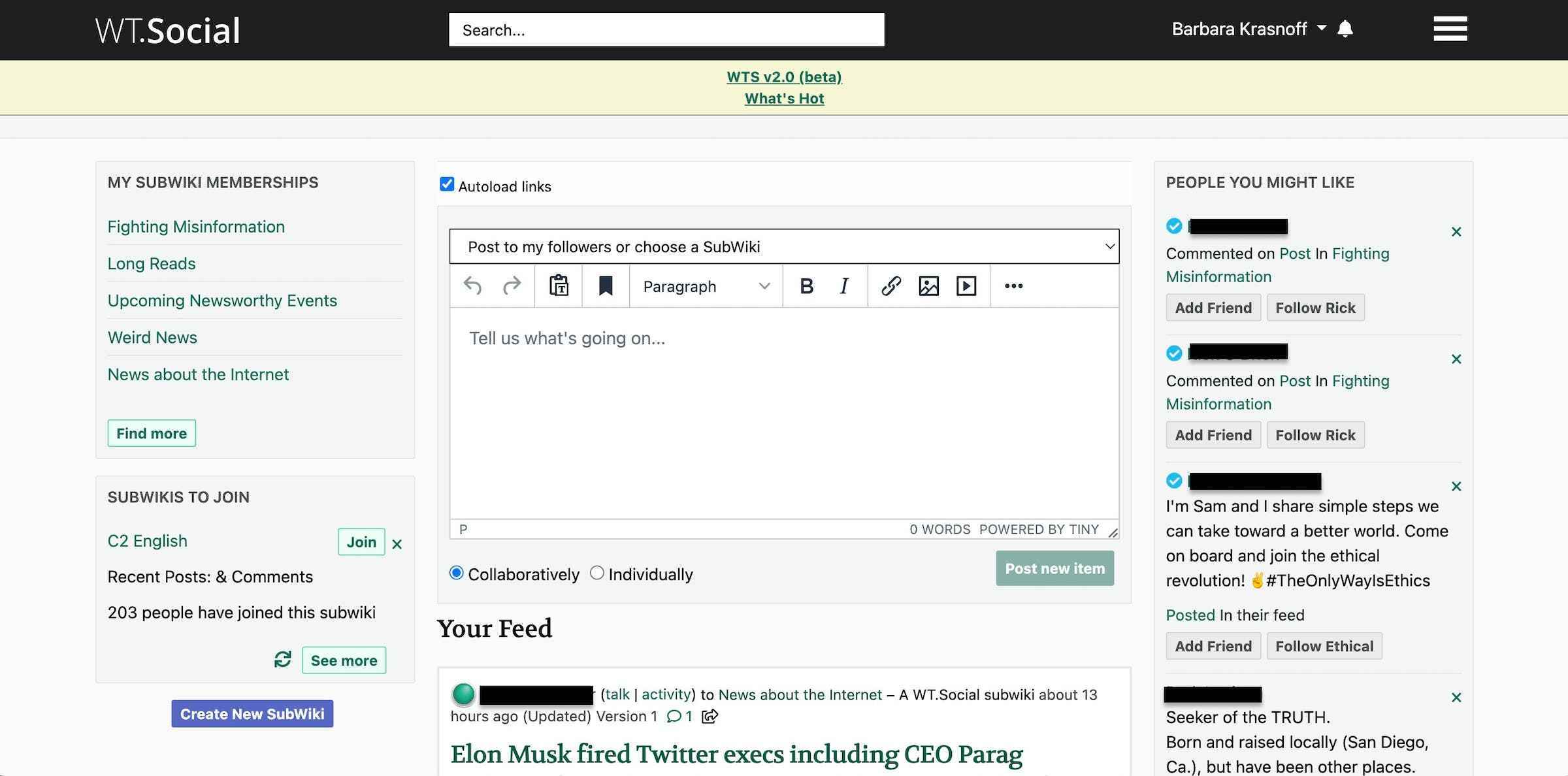Image resolution: width=1568 pixels, height=776 pixels.
Task: Select the Individually radio option
Action: [x=596, y=573]
